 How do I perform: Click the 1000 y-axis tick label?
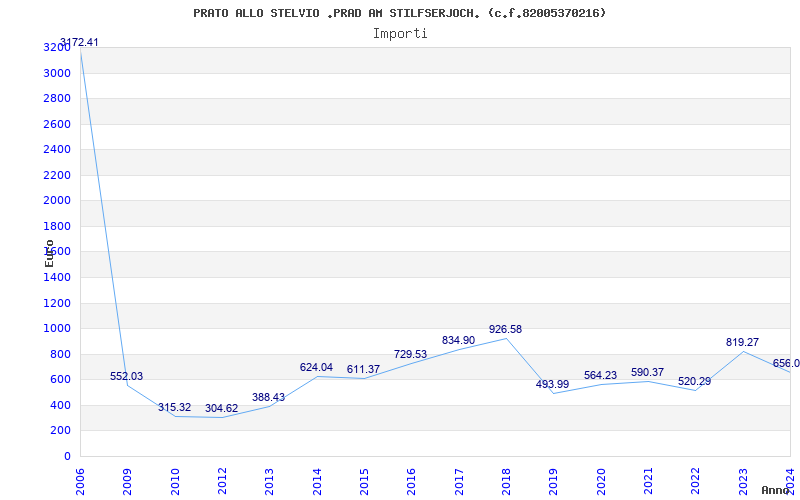pyautogui.click(x=57, y=329)
